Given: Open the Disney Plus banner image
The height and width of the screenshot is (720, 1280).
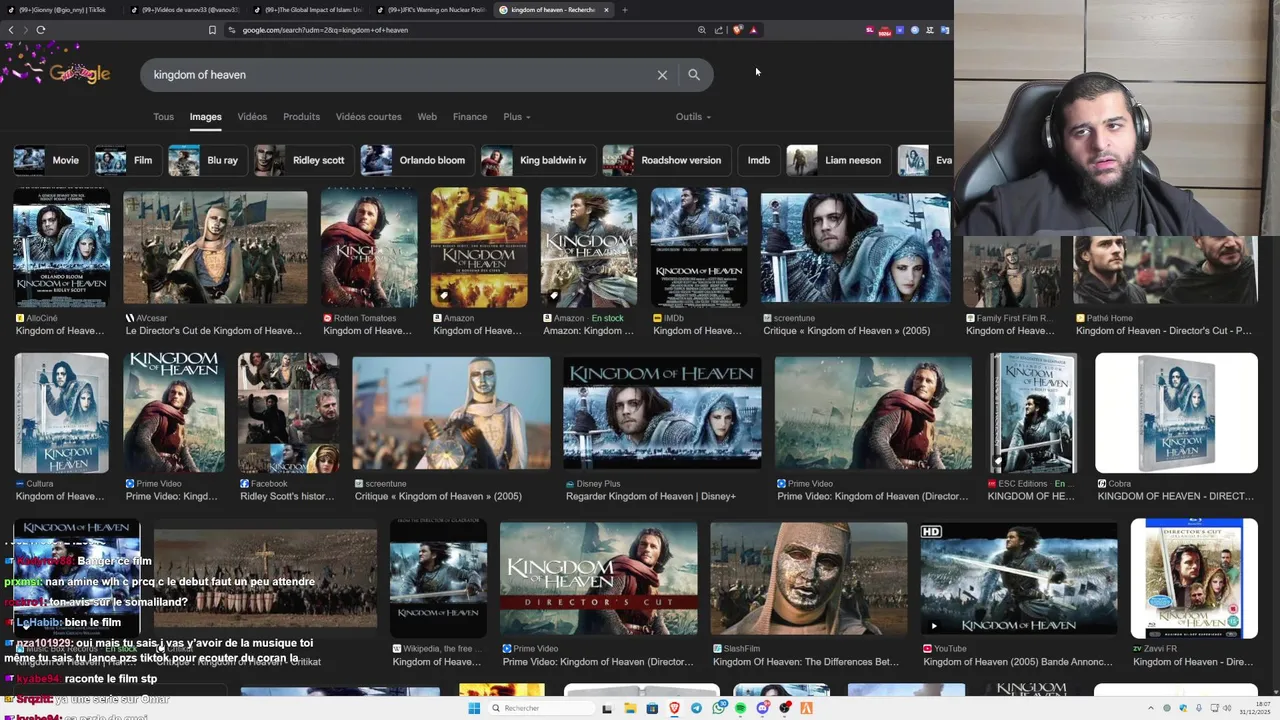Looking at the screenshot, I should tap(662, 413).
